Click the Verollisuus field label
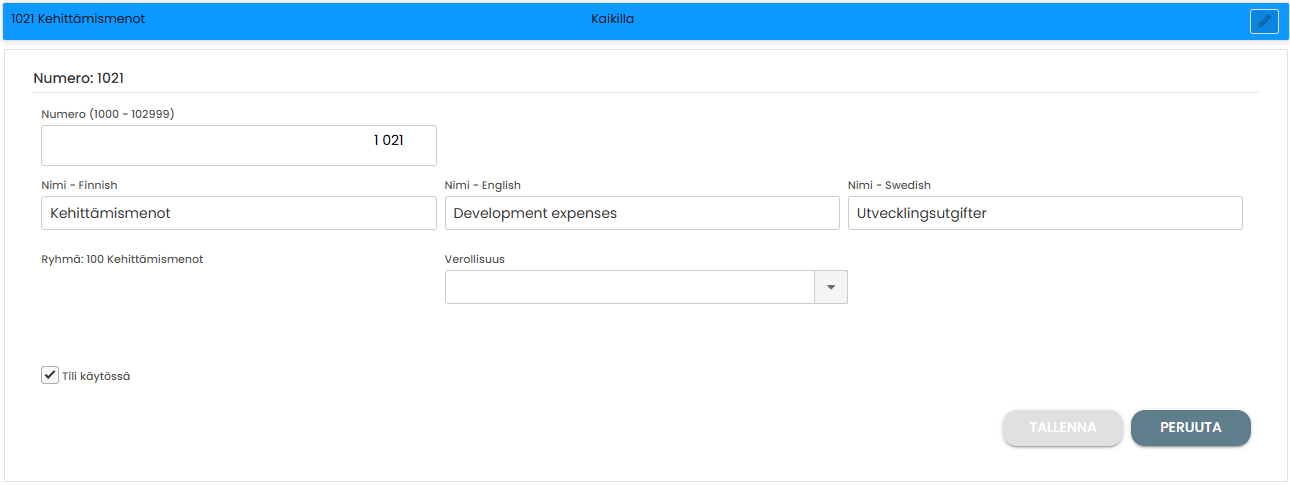 pos(474,259)
